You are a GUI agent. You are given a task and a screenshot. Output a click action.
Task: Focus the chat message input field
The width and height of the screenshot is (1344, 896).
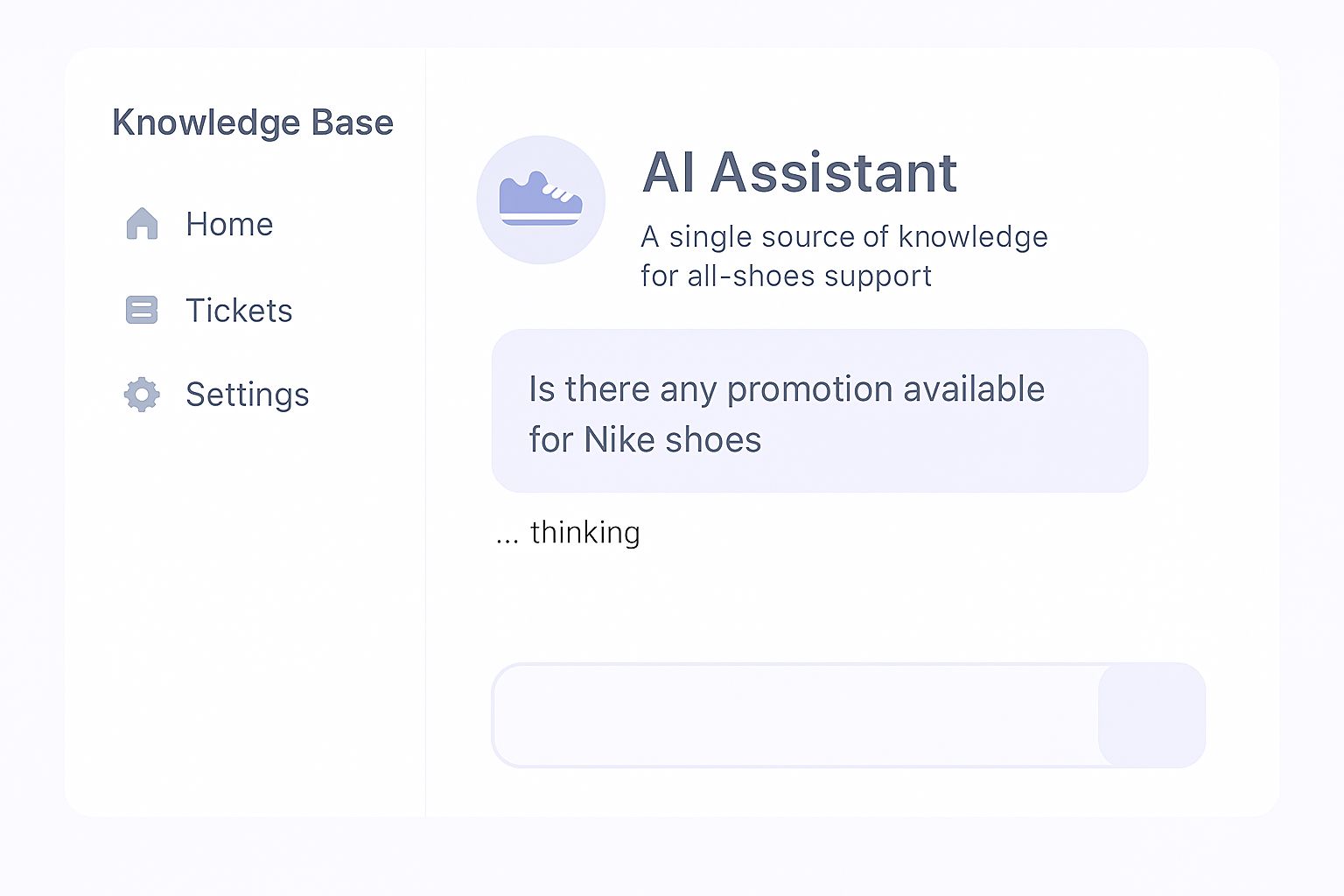click(796, 715)
